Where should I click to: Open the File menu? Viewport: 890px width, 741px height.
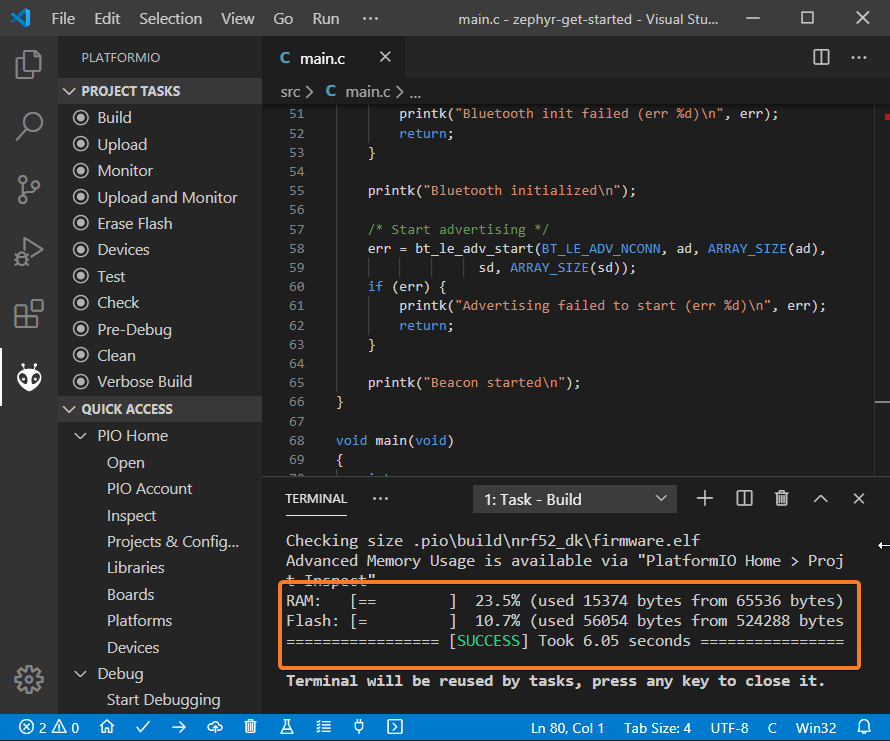[x=63, y=19]
